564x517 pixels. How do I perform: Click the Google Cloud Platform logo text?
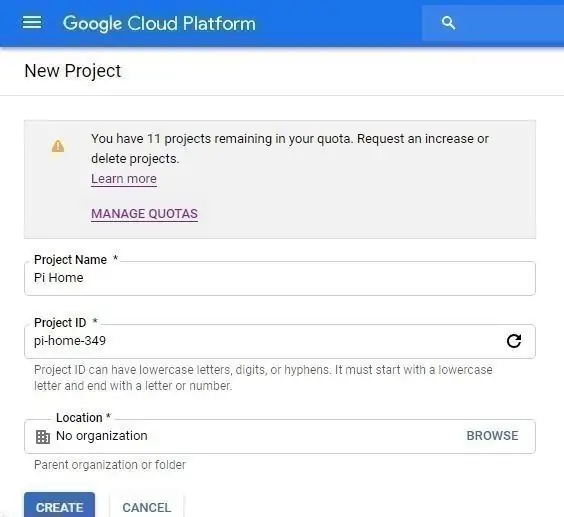pyautogui.click(x=159, y=24)
